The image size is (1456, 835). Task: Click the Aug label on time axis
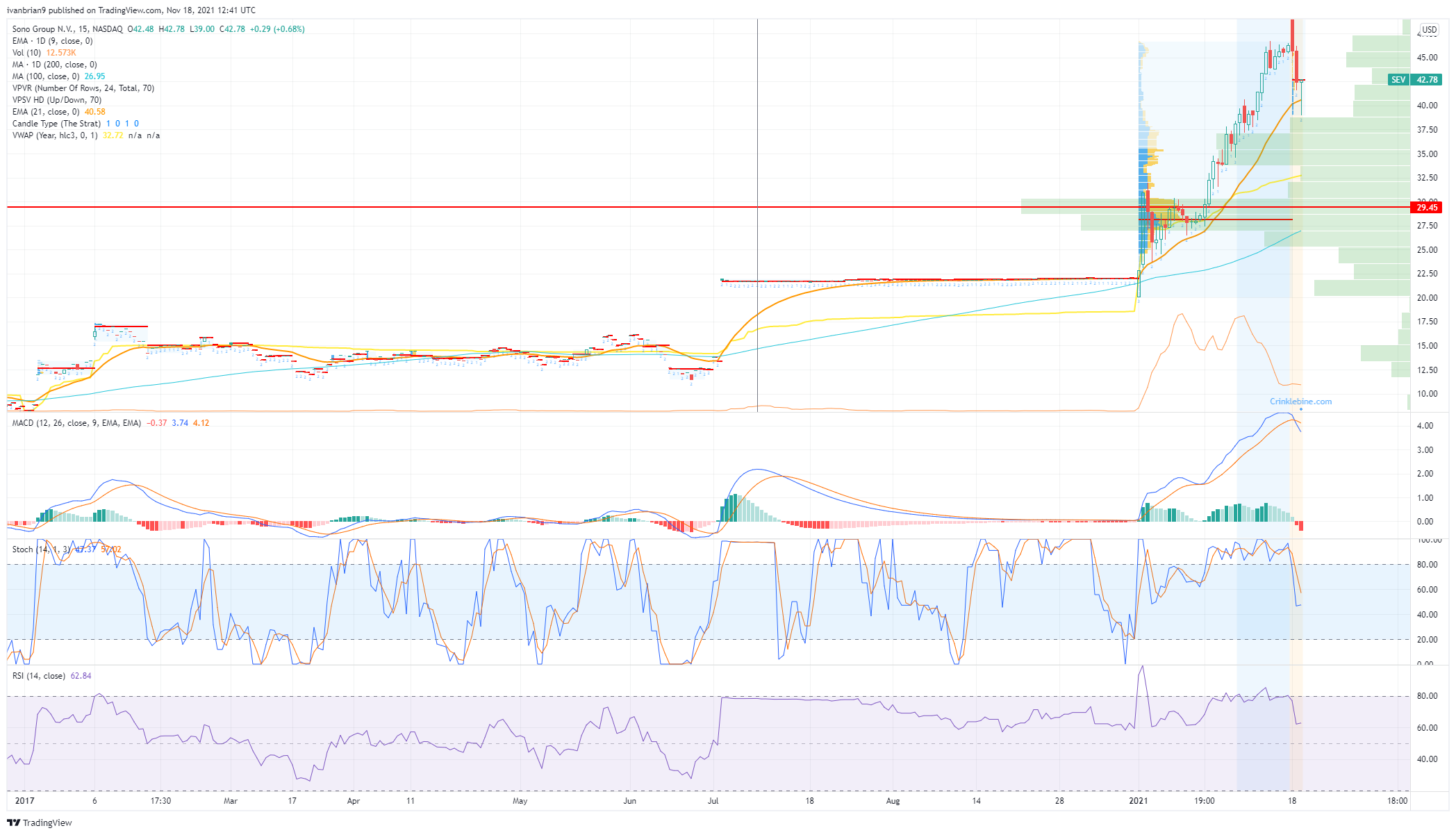(x=893, y=801)
